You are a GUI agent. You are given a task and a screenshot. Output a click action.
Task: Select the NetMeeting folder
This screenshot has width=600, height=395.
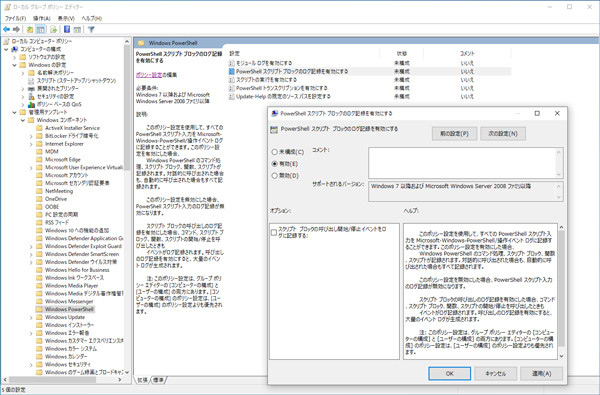click(54, 191)
